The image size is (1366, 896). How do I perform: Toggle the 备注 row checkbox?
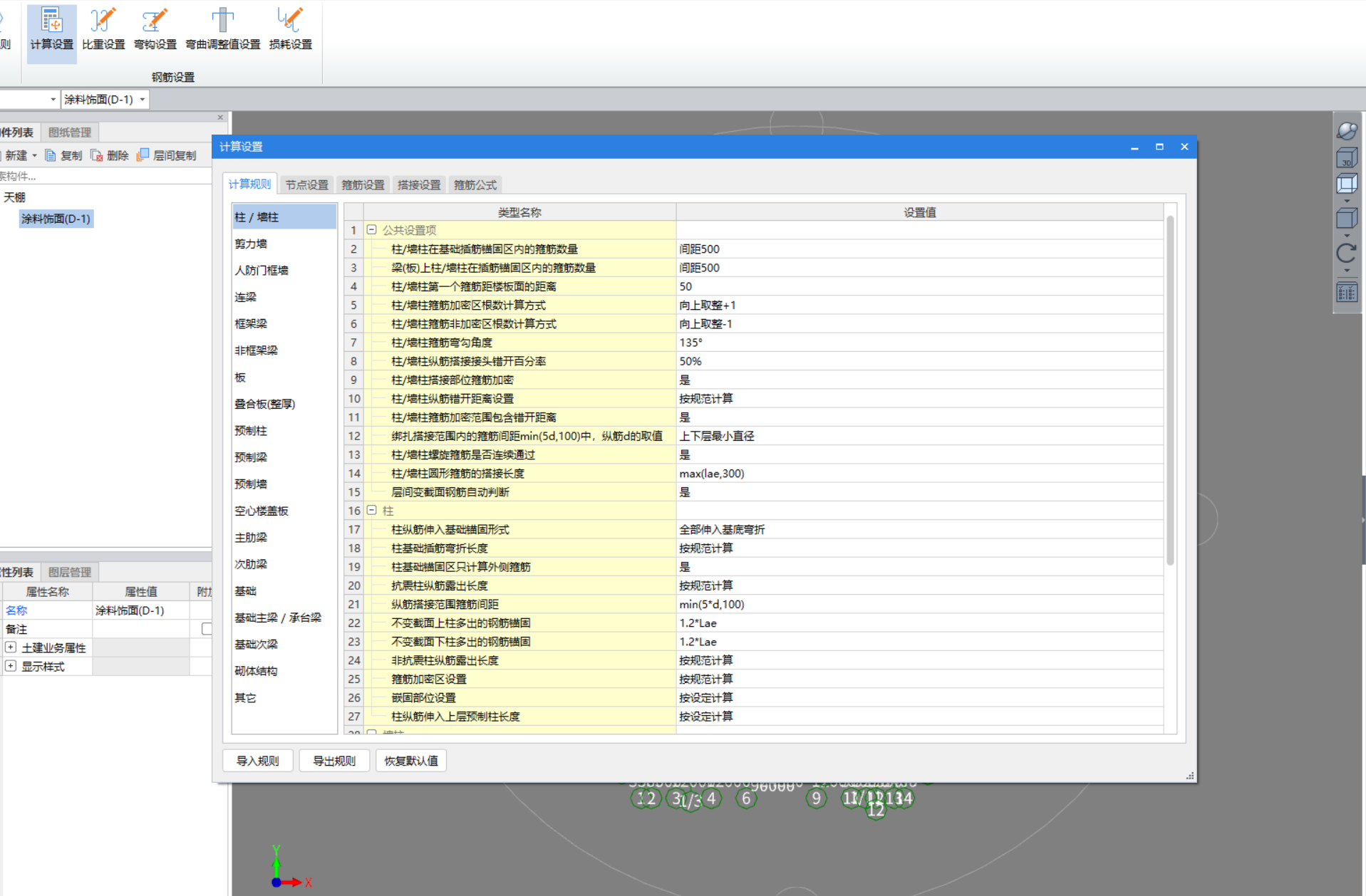click(207, 629)
